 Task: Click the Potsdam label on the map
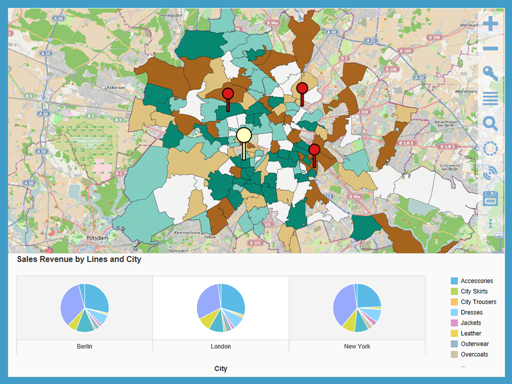point(97,238)
